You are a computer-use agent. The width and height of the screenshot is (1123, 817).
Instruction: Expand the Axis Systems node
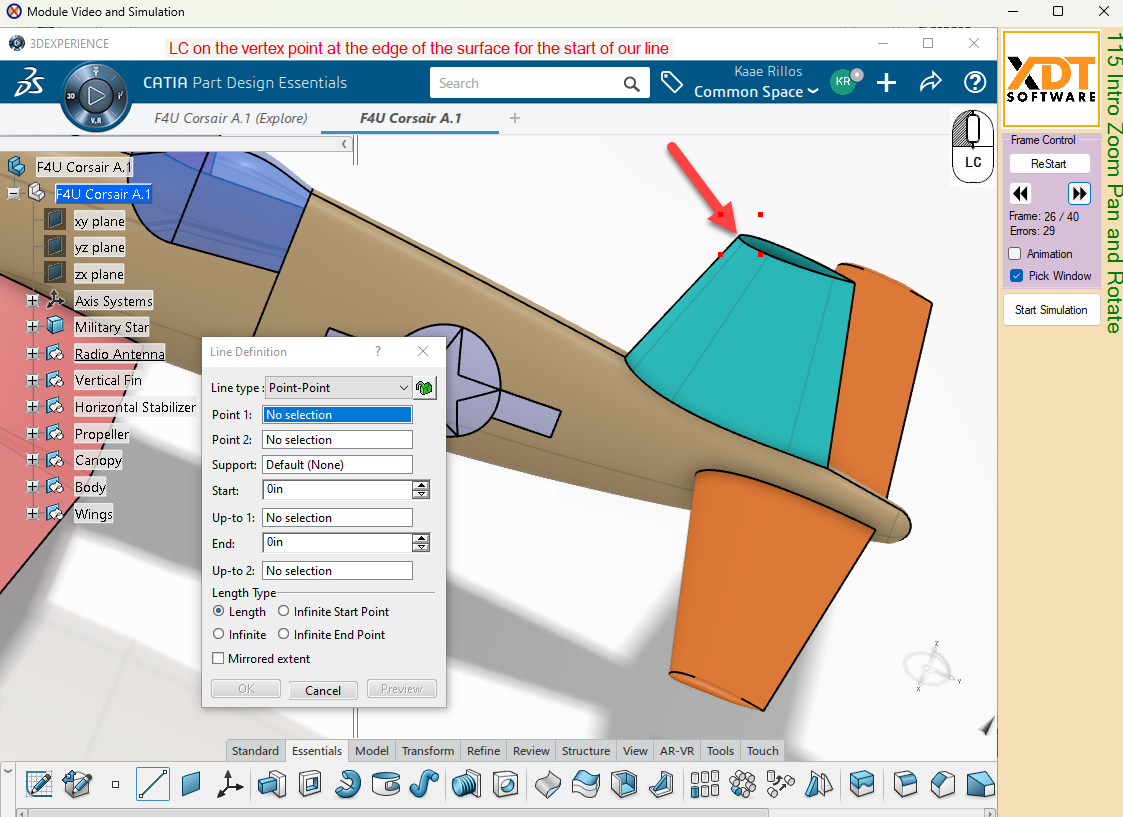click(x=32, y=301)
